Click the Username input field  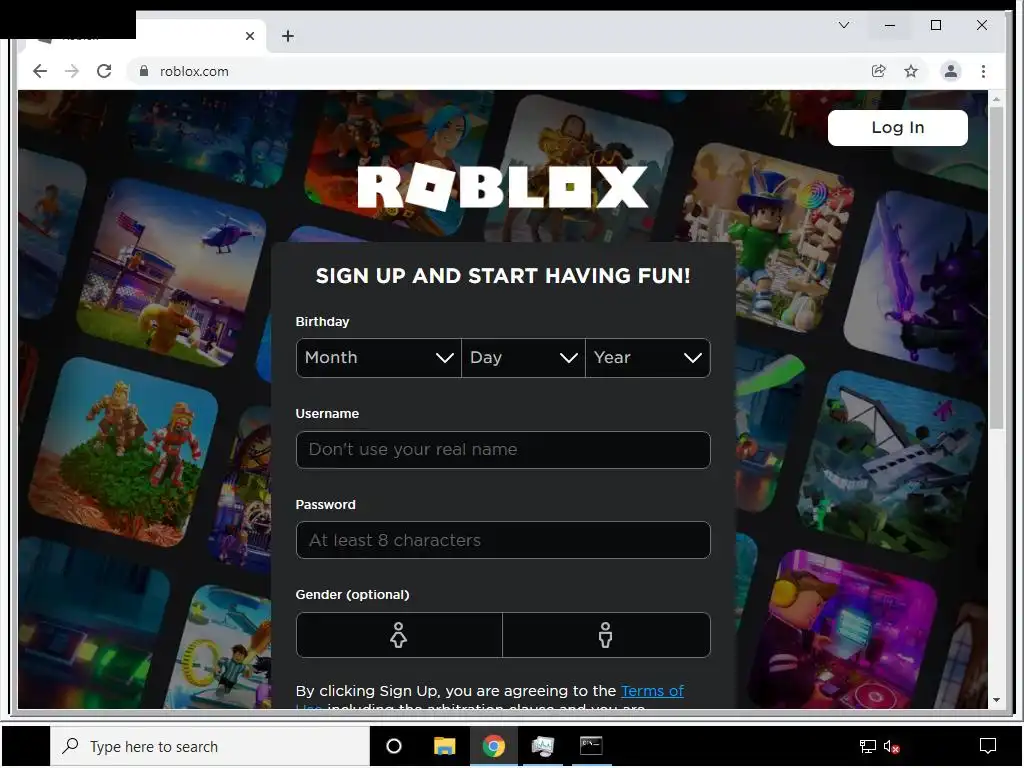pyautogui.click(x=503, y=449)
